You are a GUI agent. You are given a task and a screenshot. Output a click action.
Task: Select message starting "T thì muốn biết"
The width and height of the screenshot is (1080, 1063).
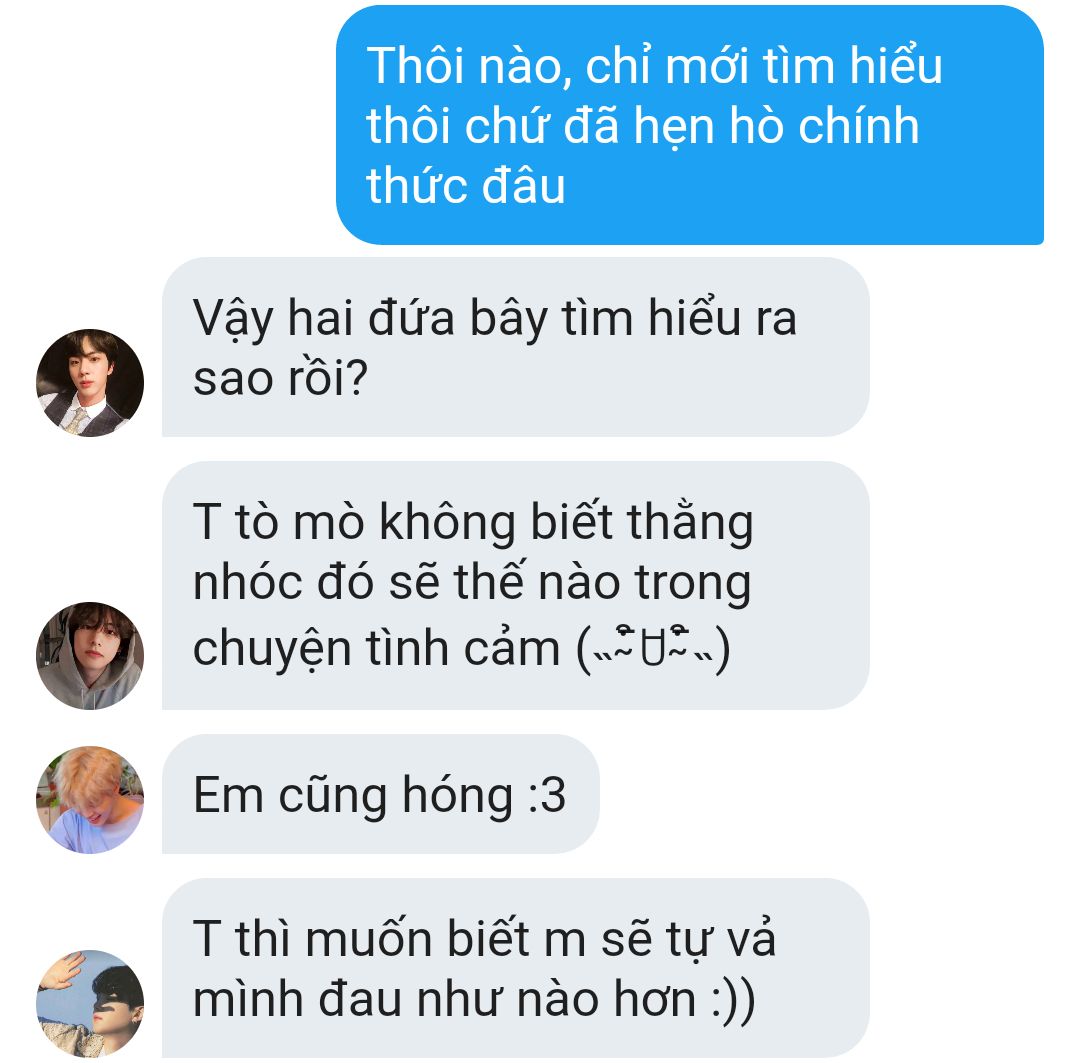coord(515,968)
